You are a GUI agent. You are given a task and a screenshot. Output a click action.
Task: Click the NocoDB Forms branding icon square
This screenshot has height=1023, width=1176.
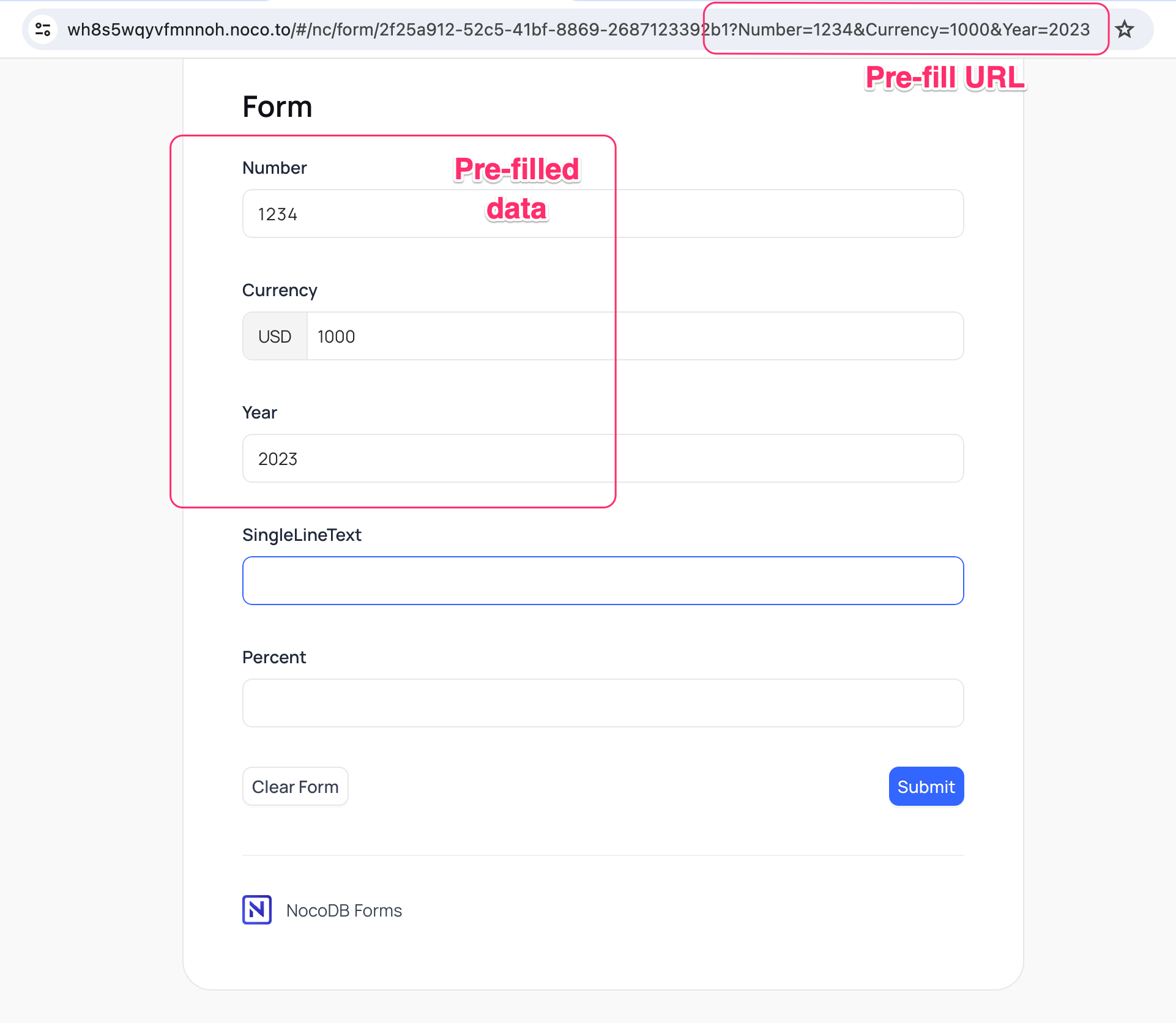256,910
